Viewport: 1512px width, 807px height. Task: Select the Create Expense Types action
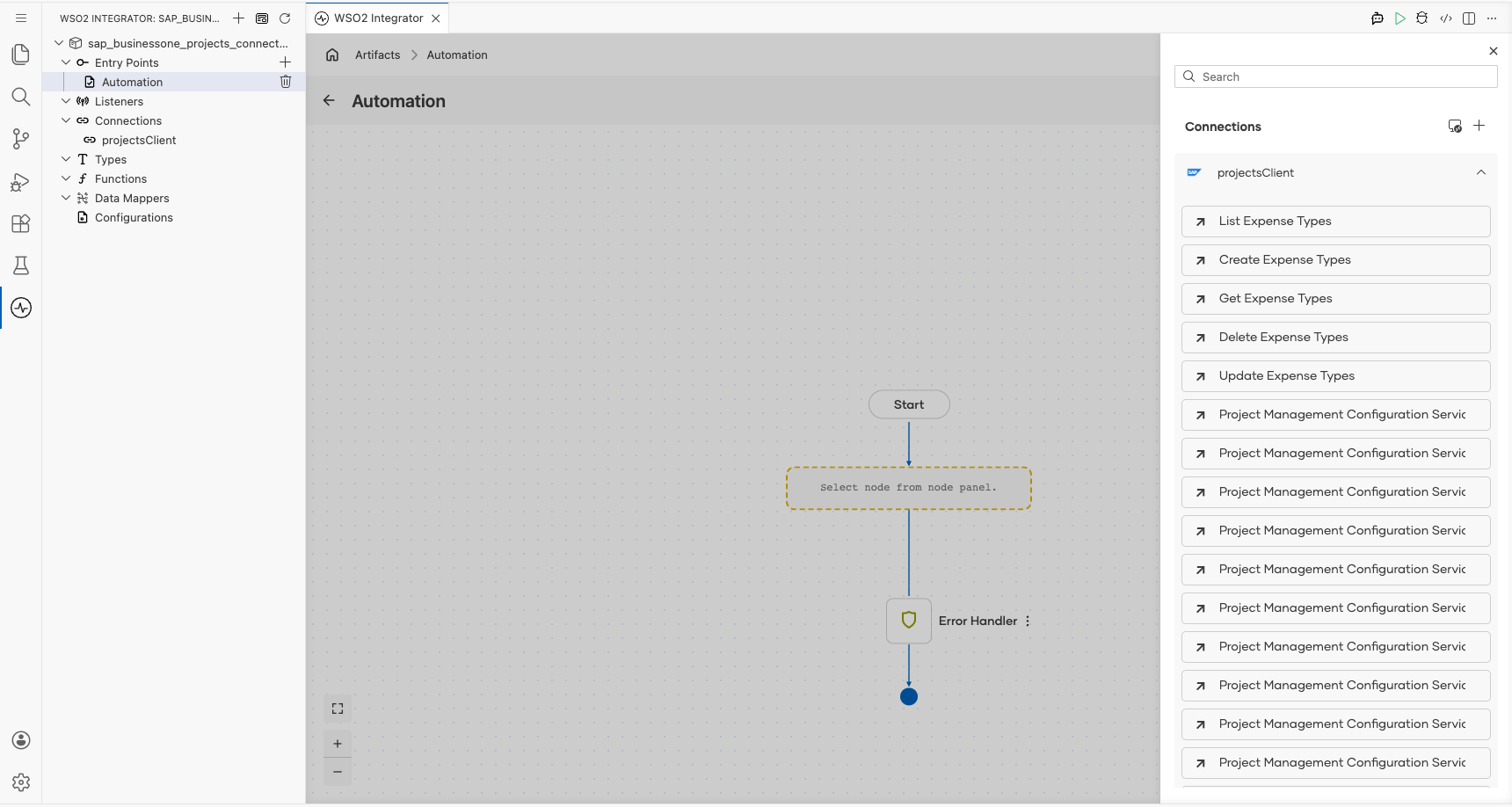(x=1336, y=260)
